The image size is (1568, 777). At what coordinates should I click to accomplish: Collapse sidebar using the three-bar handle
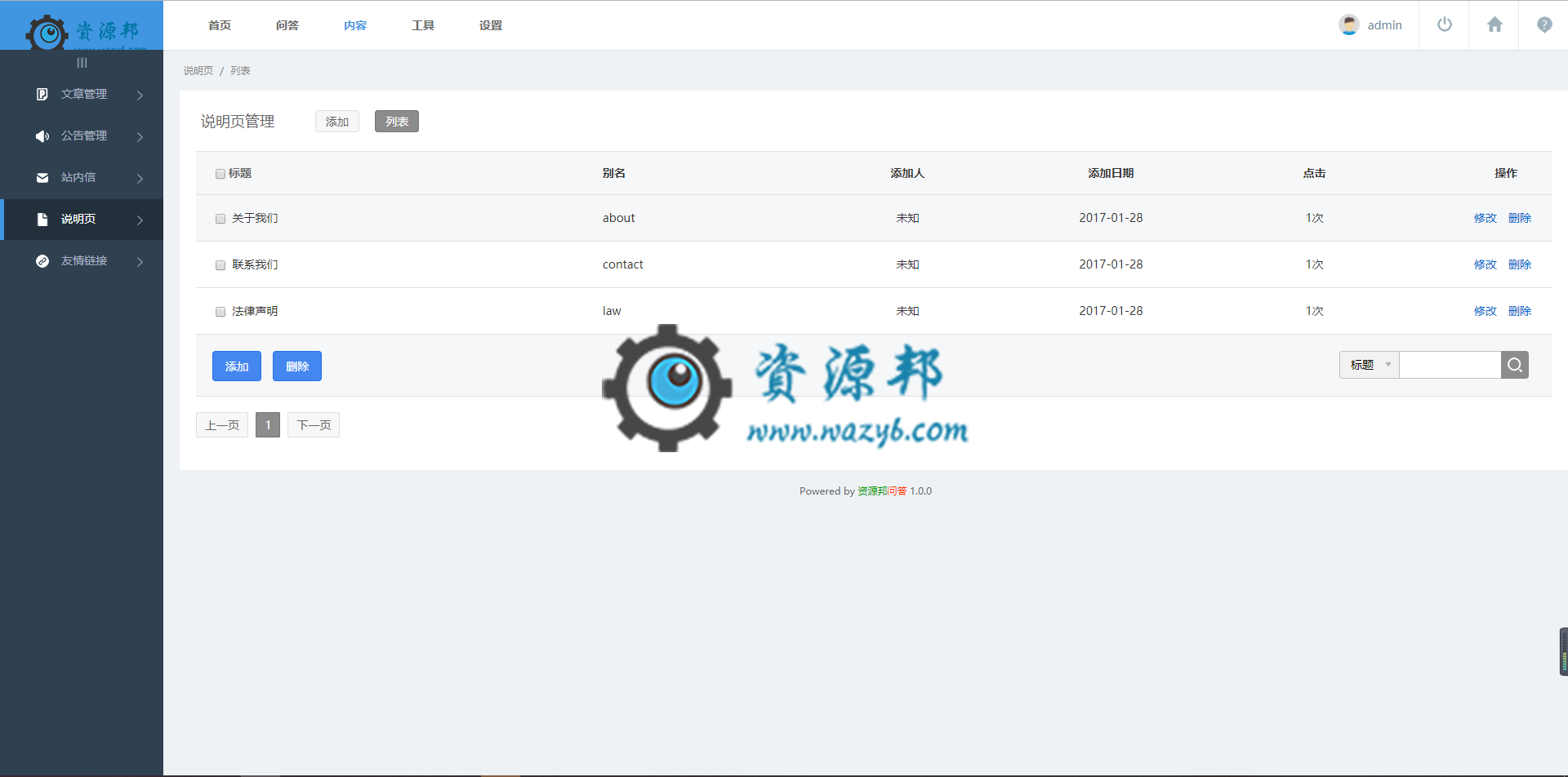pos(82,63)
